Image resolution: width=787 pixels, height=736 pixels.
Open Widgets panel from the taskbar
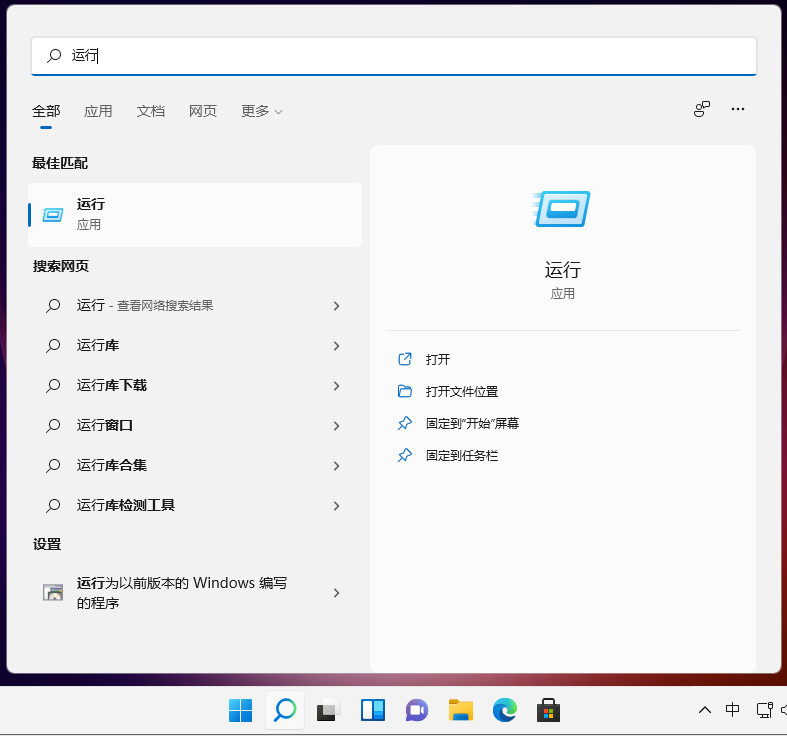(x=373, y=710)
